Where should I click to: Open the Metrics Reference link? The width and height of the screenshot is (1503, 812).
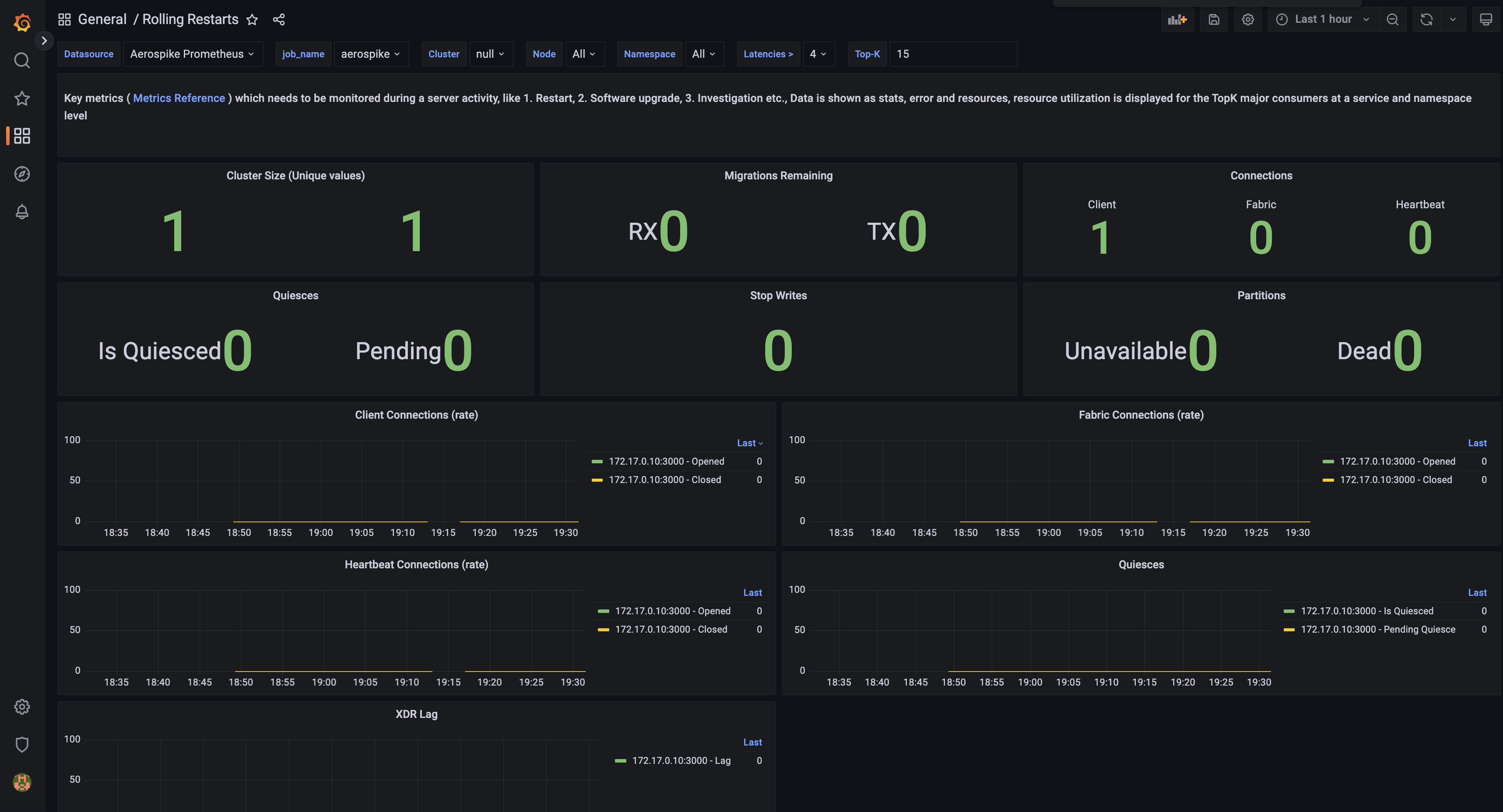coord(179,98)
